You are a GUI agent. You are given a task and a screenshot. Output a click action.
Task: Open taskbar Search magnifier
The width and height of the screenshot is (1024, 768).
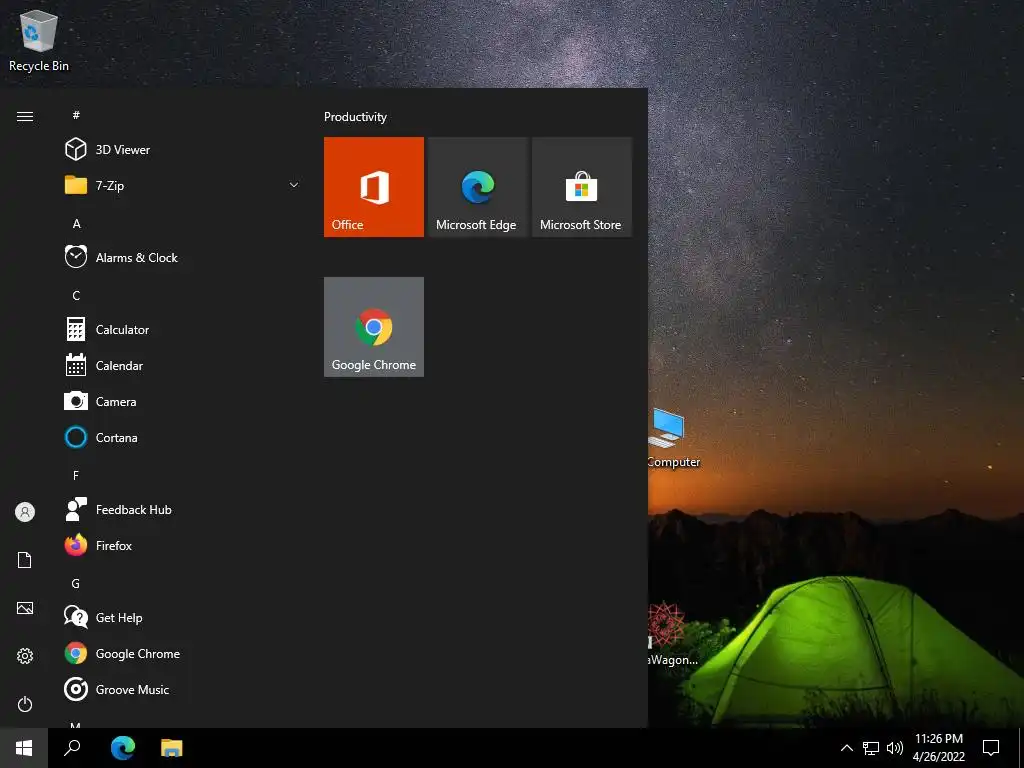72,748
